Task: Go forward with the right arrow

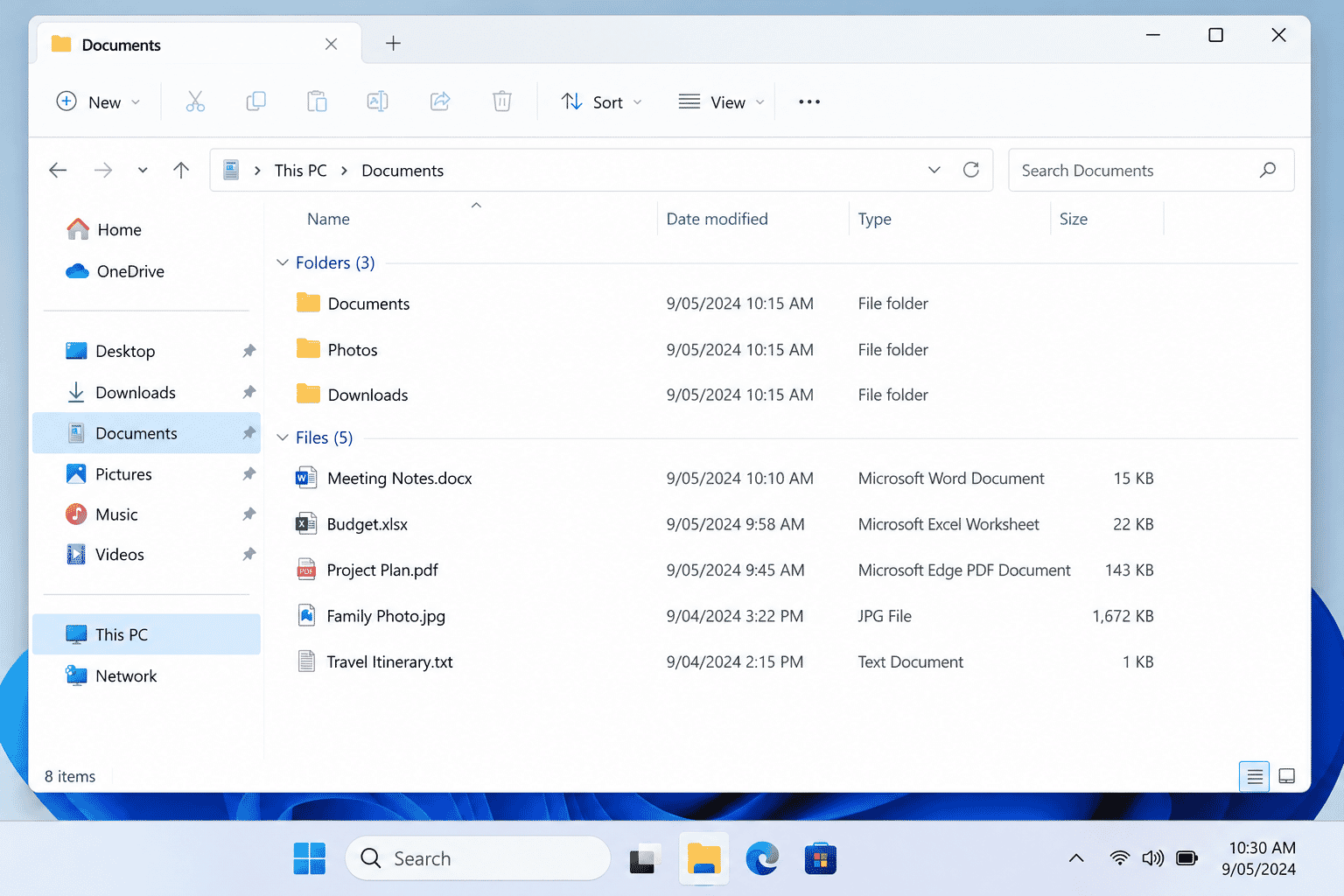Action: (x=103, y=170)
